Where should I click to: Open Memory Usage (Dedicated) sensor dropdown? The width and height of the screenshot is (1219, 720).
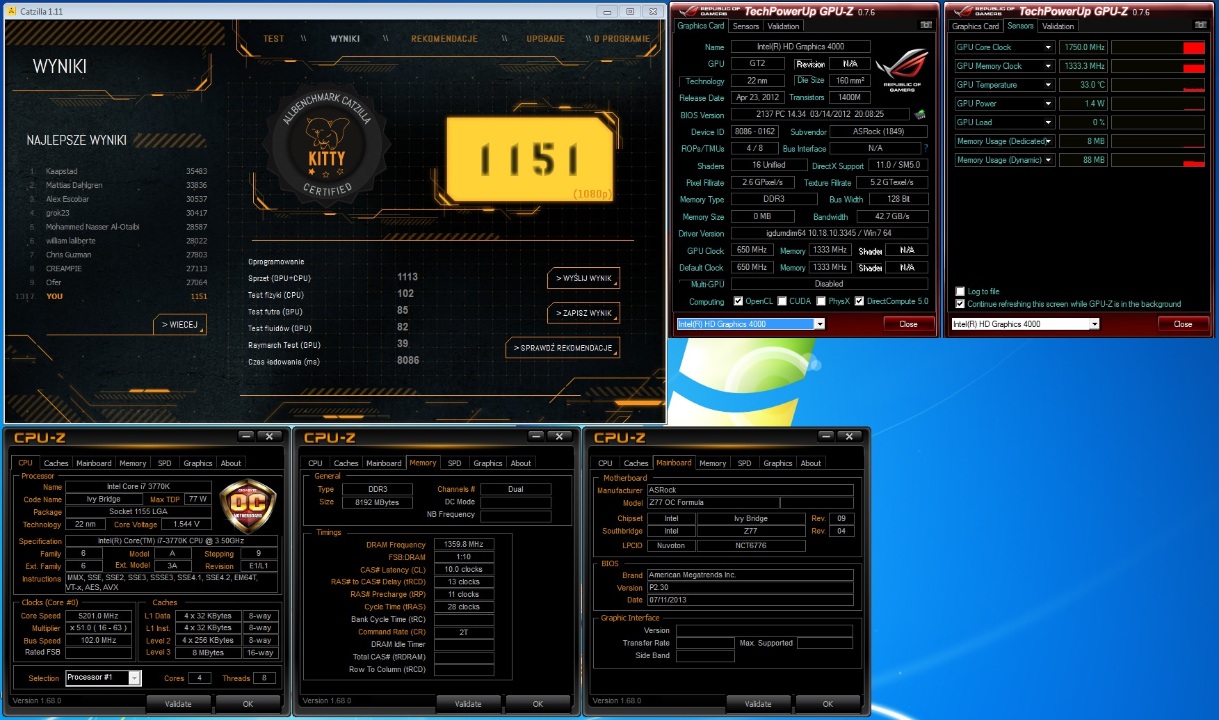click(x=1048, y=141)
